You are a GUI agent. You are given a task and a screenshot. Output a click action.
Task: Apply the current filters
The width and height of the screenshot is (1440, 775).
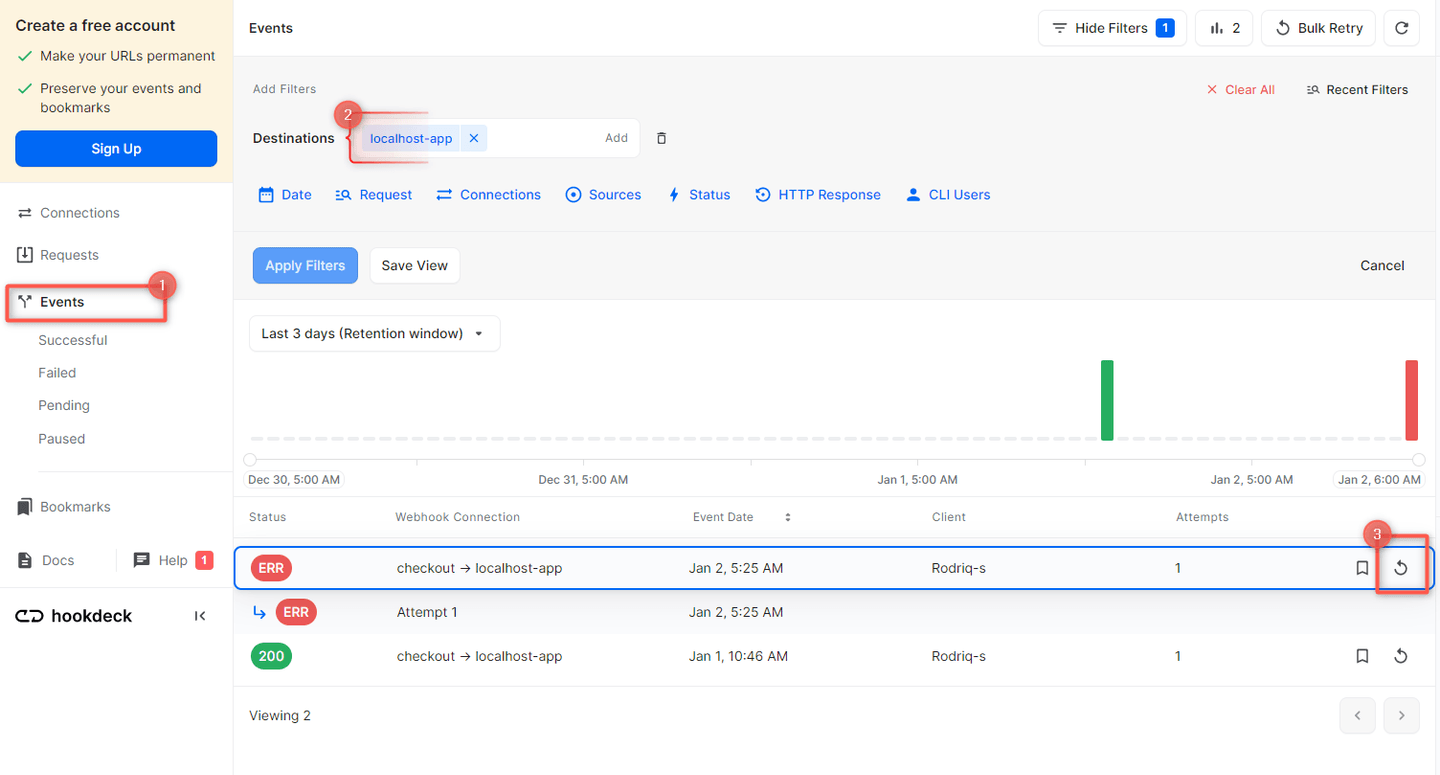tap(305, 265)
